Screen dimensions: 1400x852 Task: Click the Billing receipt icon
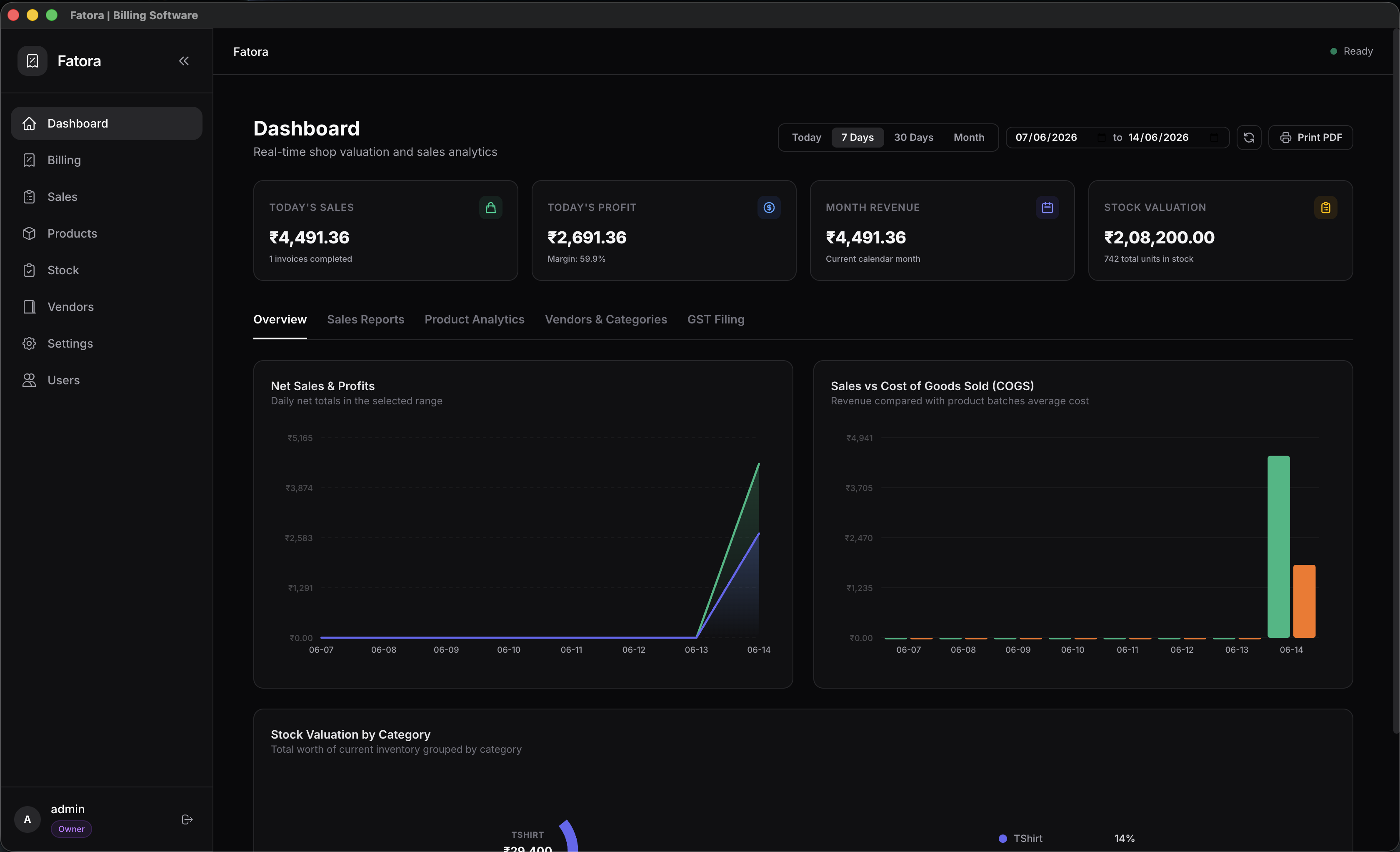click(29, 160)
